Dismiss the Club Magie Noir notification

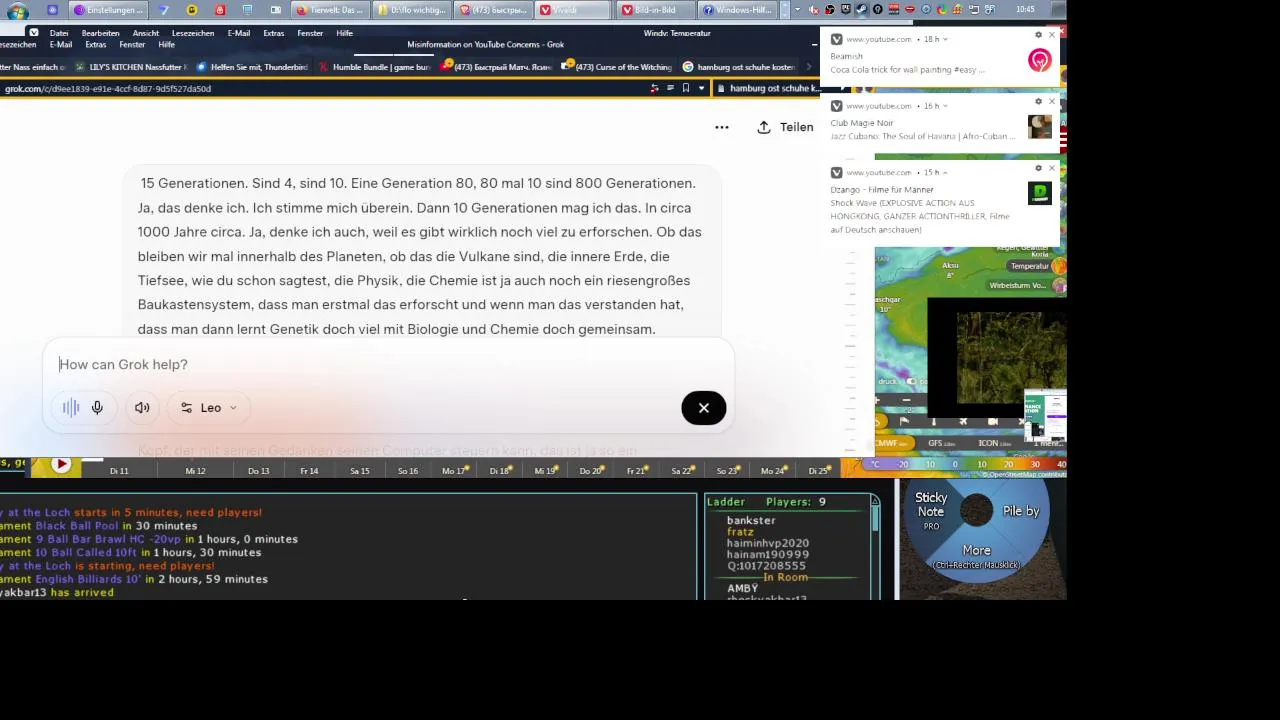click(1051, 101)
